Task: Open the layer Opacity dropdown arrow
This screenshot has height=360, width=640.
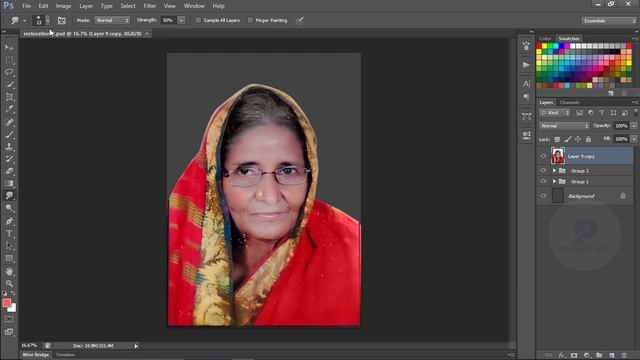Action: (x=634, y=126)
